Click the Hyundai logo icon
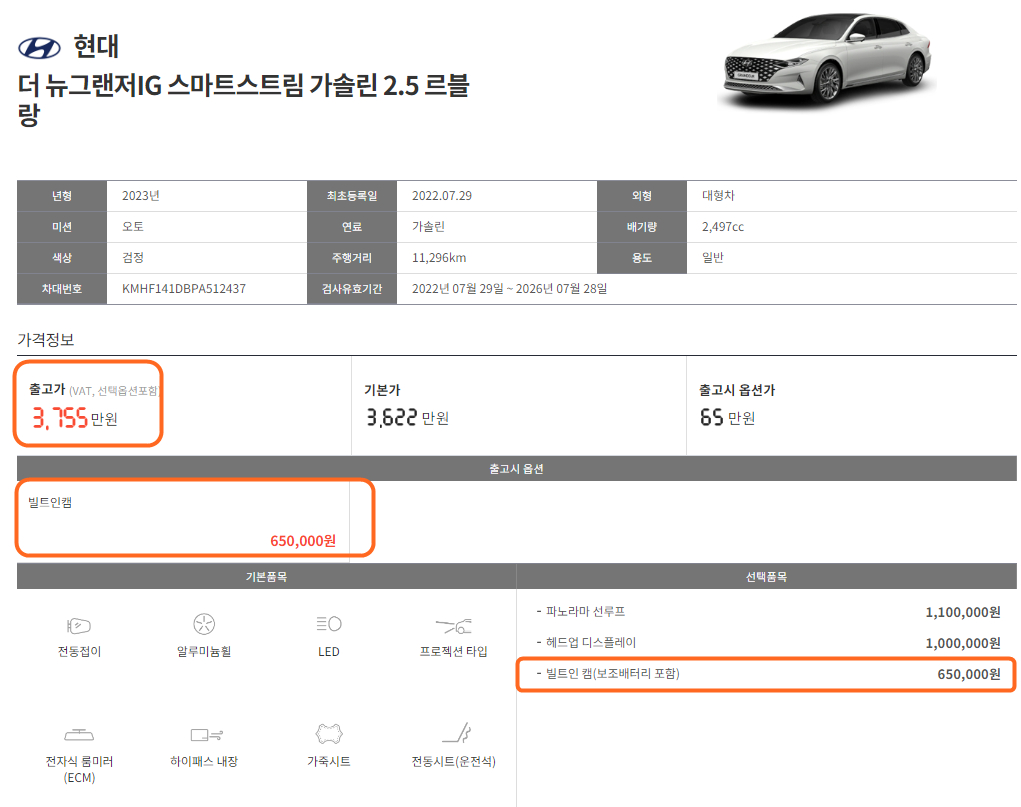This screenshot has width=1021, height=807. click(x=39, y=48)
